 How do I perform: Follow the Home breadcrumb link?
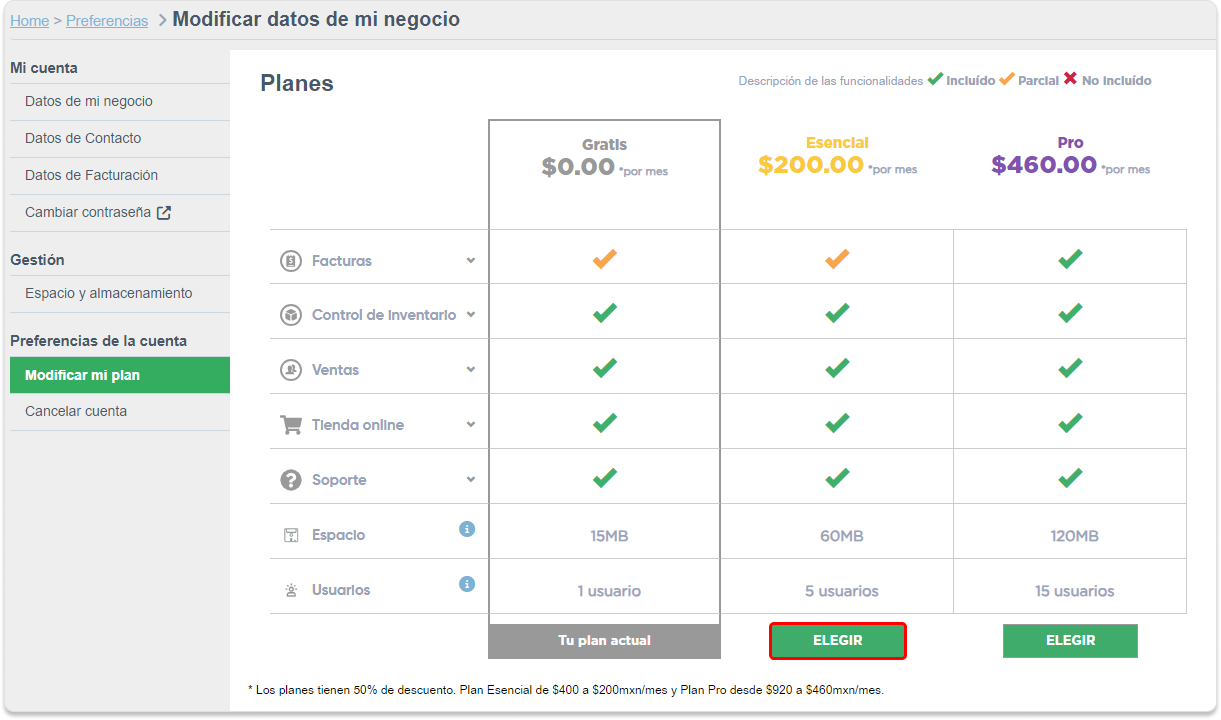click(x=29, y=21)
